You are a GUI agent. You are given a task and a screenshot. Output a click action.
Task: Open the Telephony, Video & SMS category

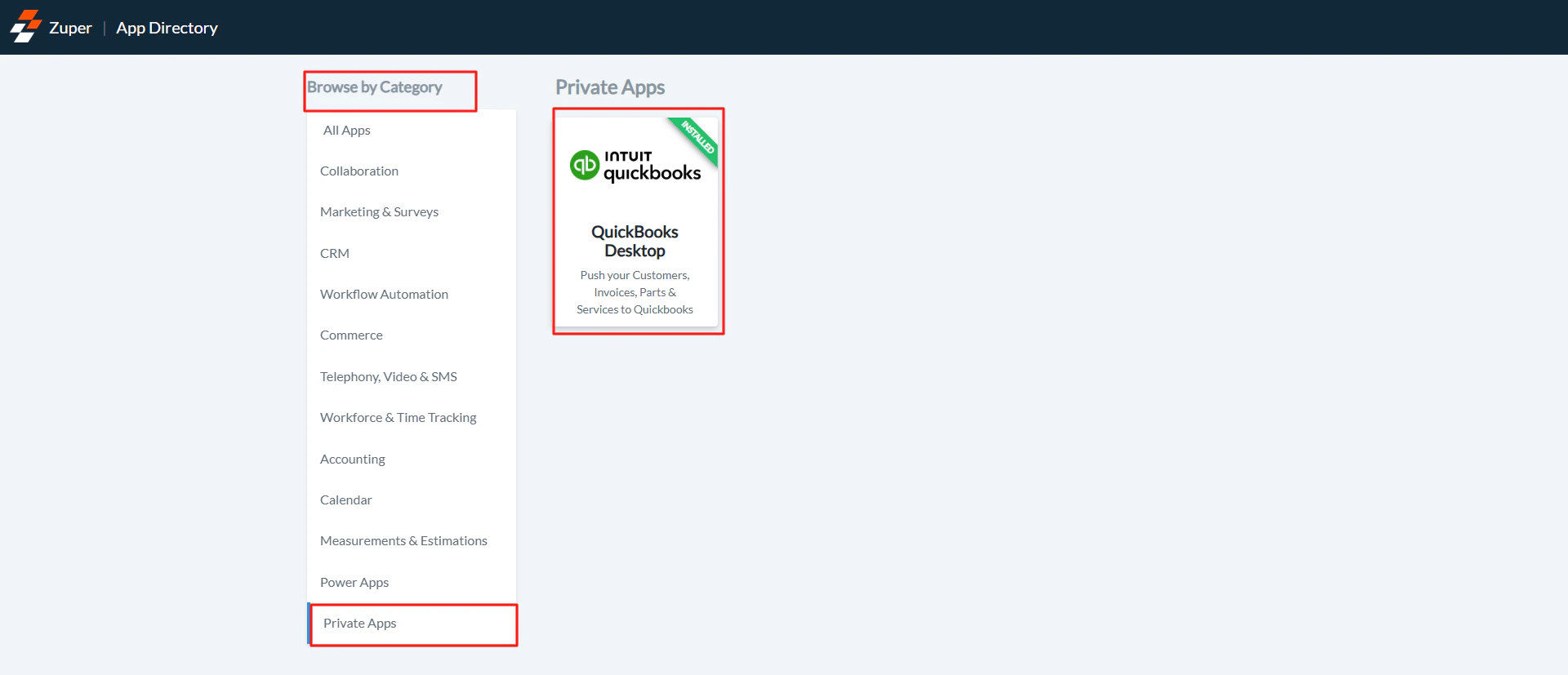(412, 377)
